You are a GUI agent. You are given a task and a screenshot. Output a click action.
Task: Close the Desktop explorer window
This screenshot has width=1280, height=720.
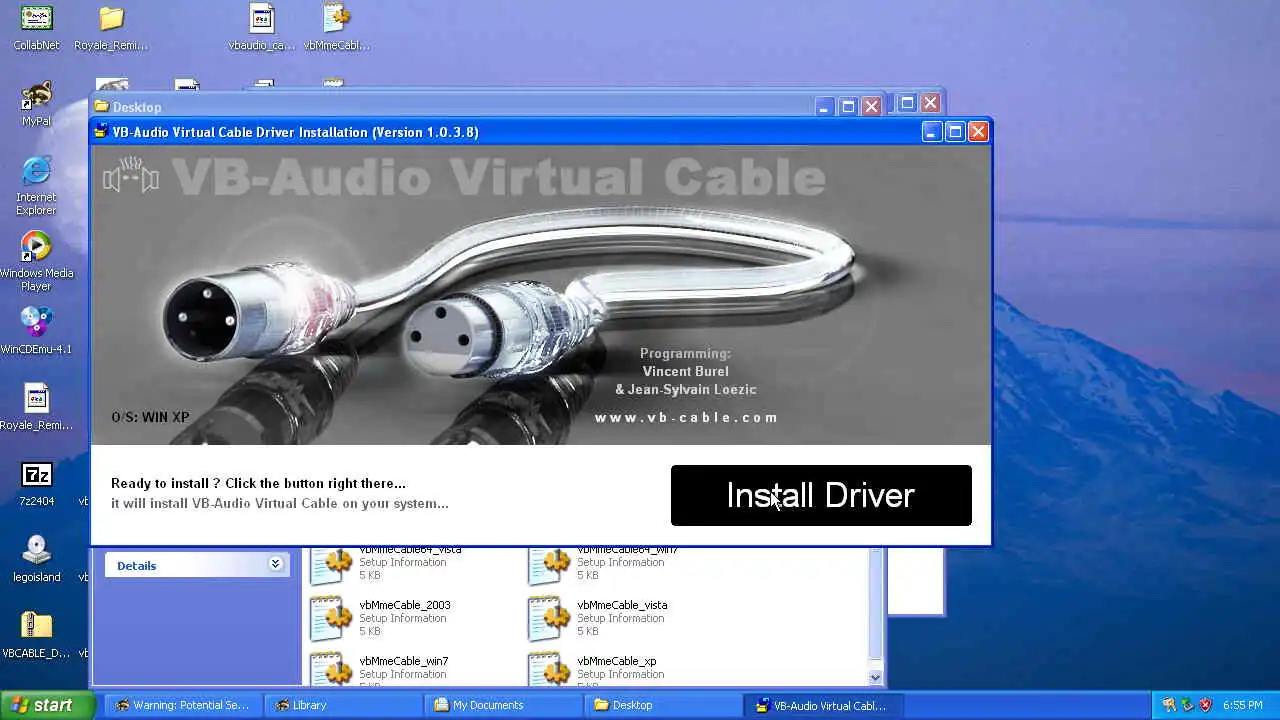click(871, 106)
